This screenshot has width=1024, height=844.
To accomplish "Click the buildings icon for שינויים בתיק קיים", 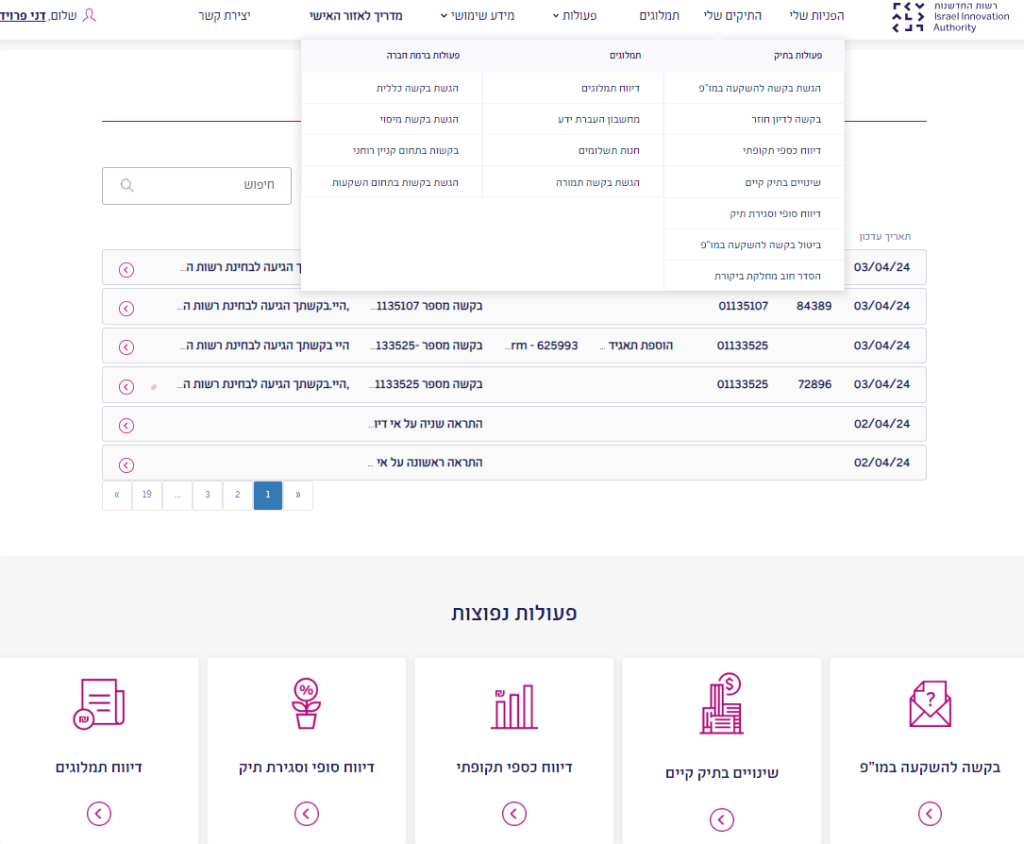I will point(721,704).
